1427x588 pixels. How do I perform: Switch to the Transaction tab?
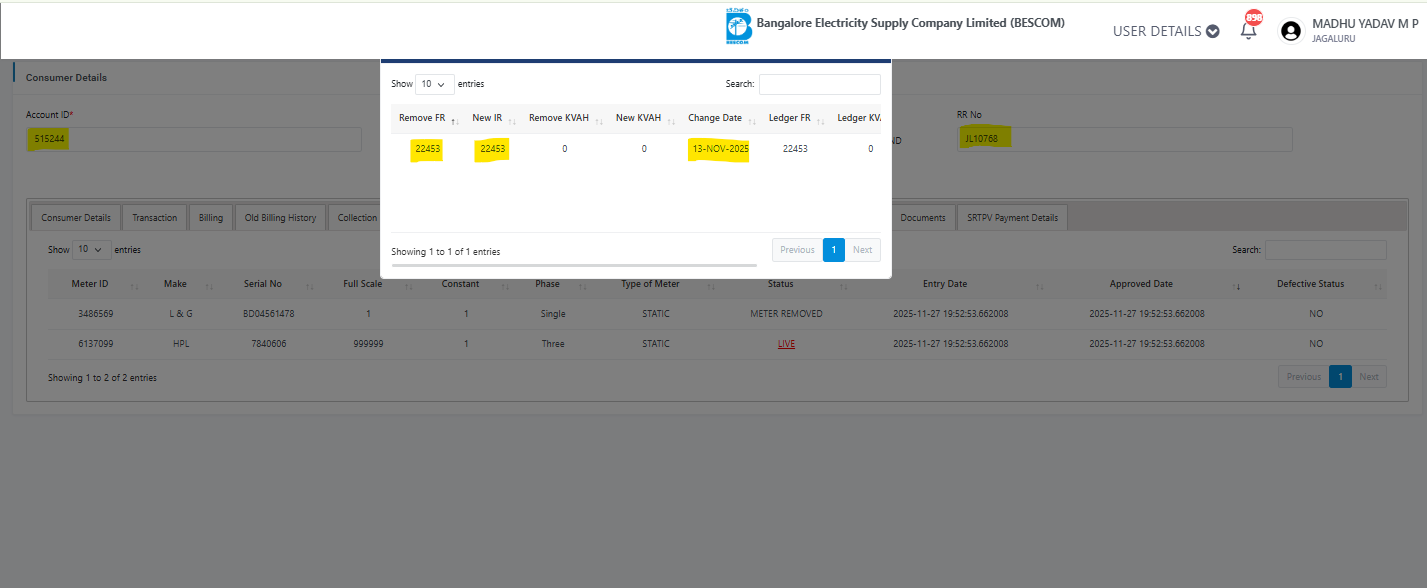coord(154,217)
